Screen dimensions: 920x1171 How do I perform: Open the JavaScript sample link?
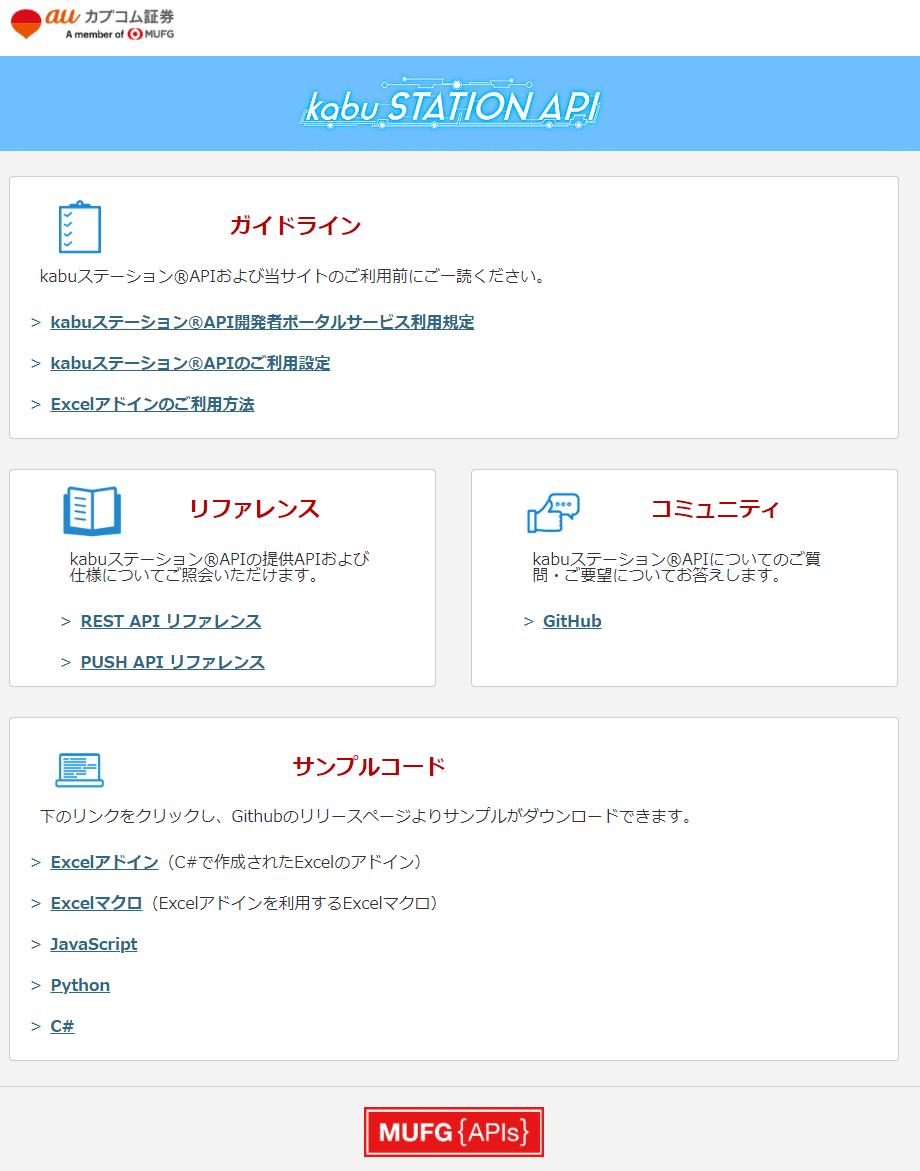pos(94,943)
